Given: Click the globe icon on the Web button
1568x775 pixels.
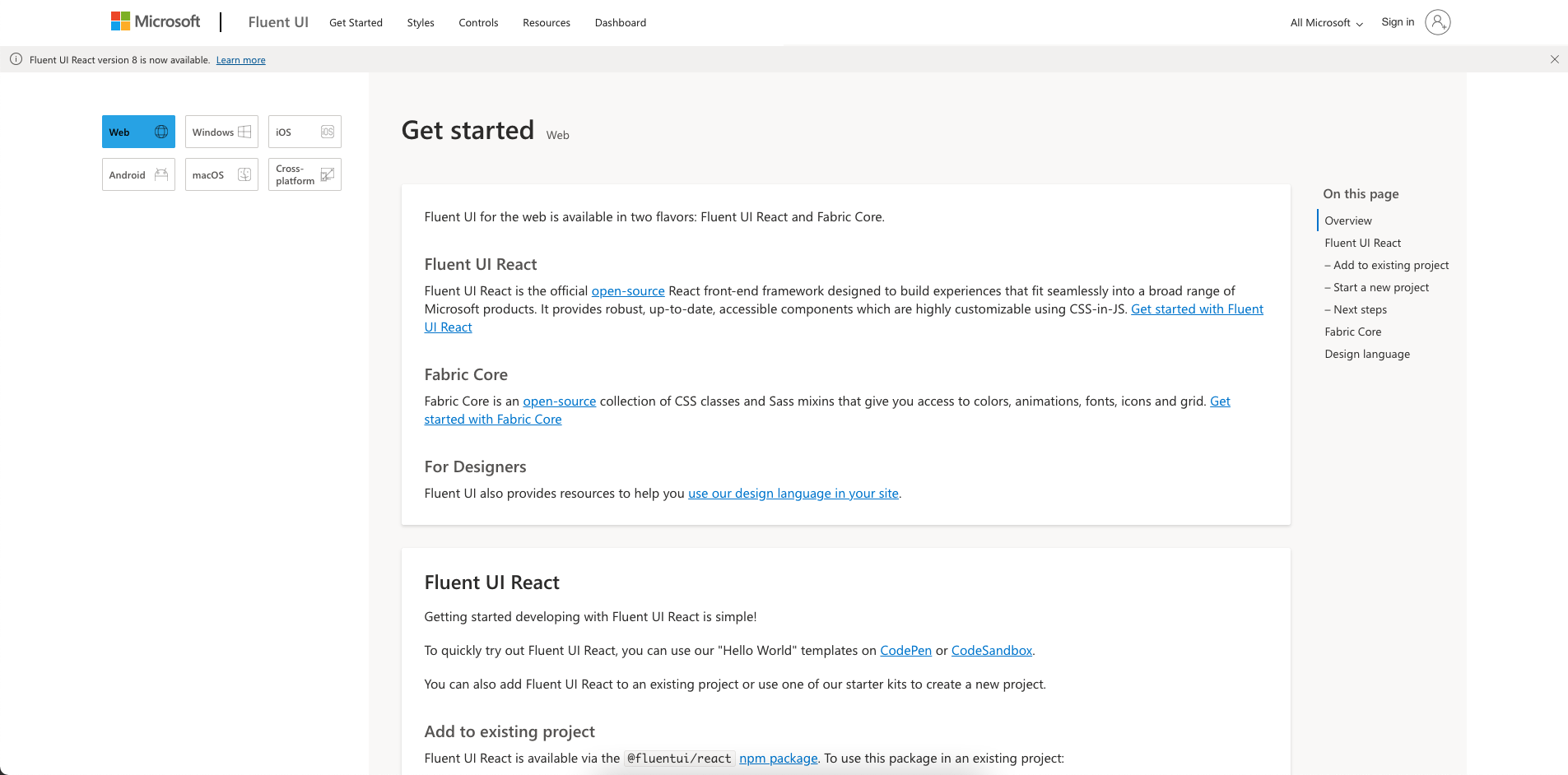Looking at the screenshot, I should click(161, 131).
